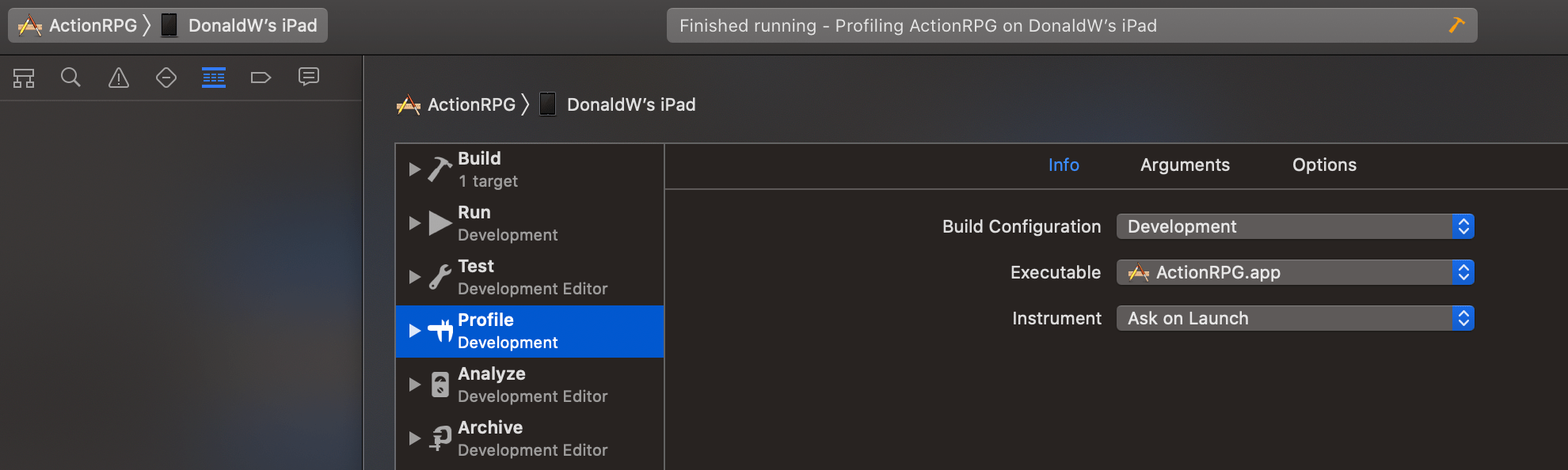The width and height of the screenshot is (1568, 470).
Task: Open the Report navigator speech-bubble icon
Action: (x=309, y=77)
